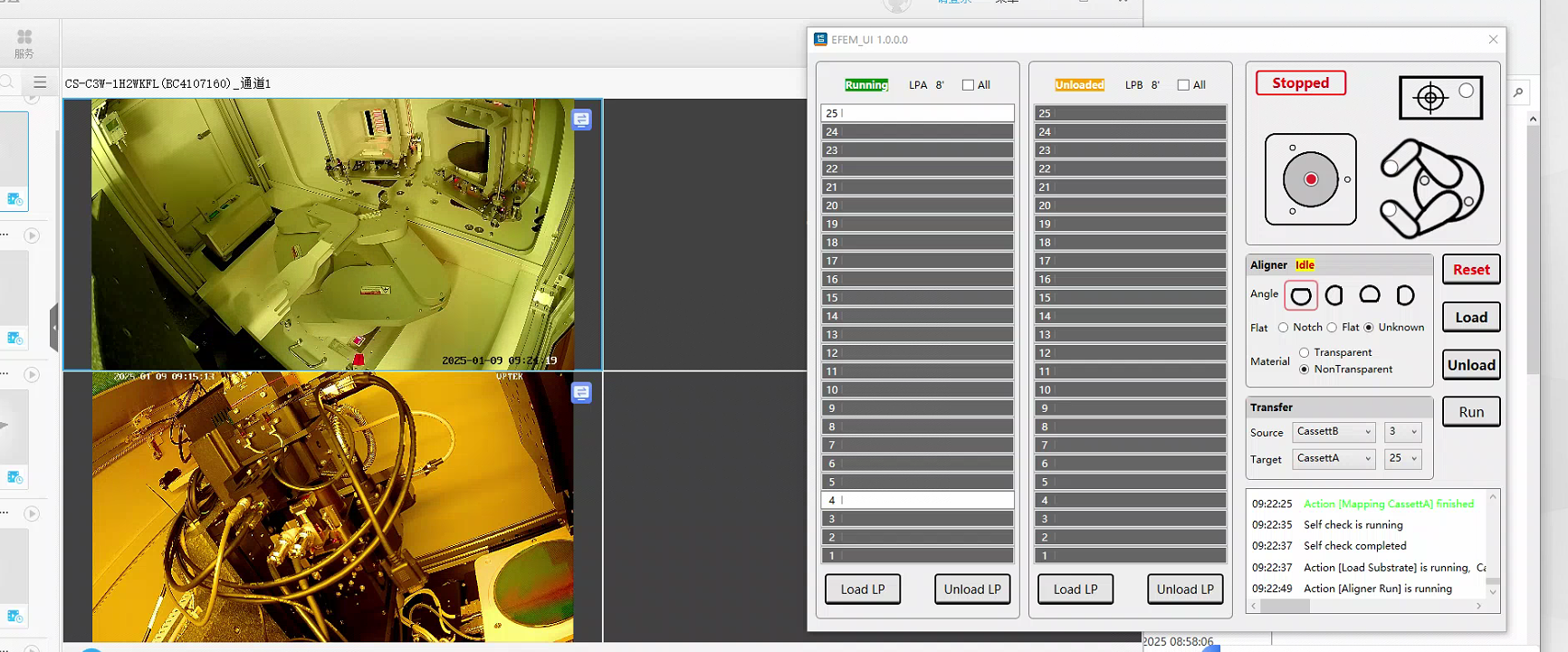Click the Run button
This screenshot has height=652, width=1568.
(1471, 412)
